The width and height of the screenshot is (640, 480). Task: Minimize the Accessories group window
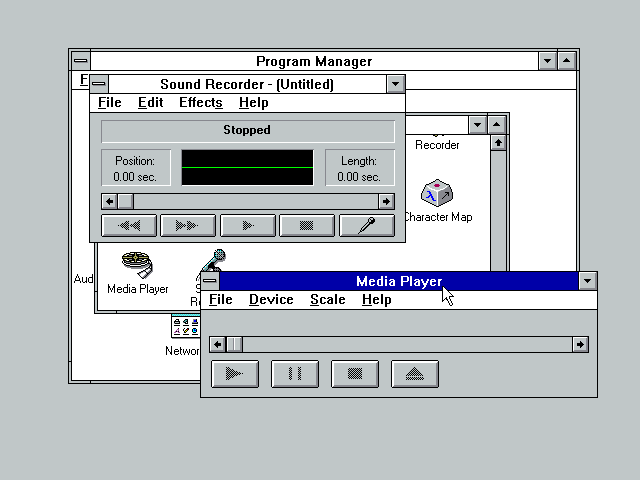point(477,124)
